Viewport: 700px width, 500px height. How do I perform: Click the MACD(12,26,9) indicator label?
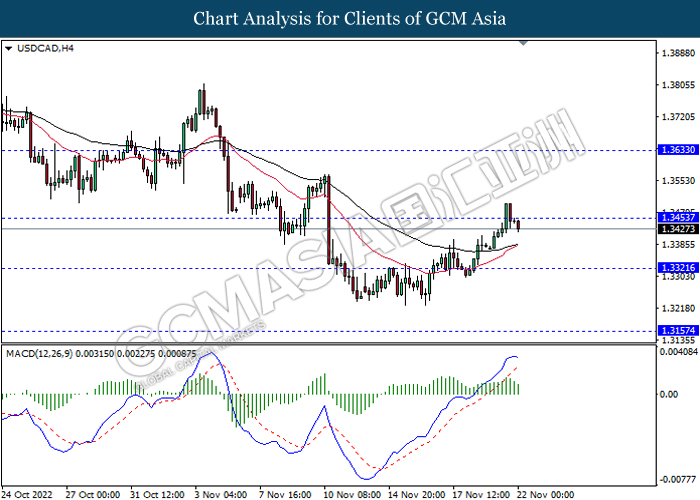tap(101, 354)
